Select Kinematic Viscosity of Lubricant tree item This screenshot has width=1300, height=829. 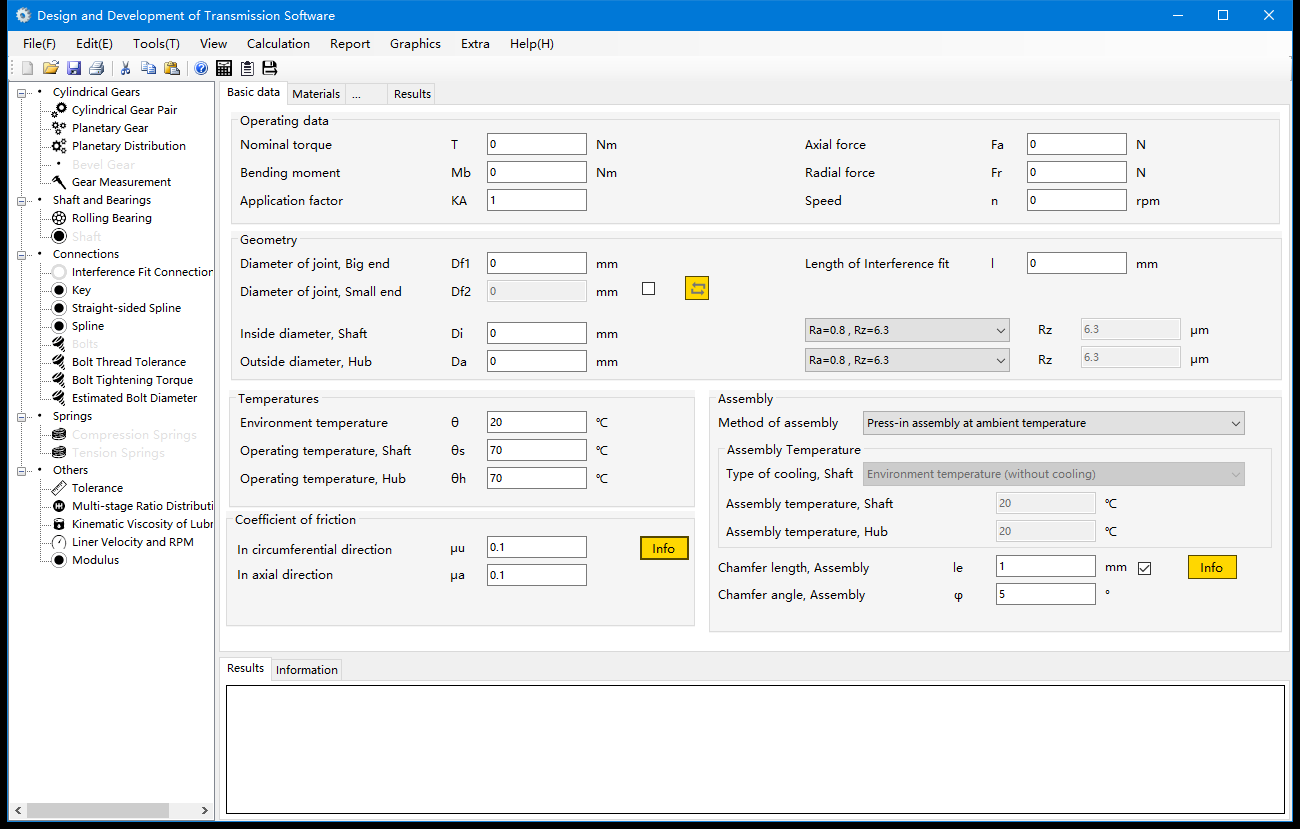pyautogui.click(x=142, y=524)
